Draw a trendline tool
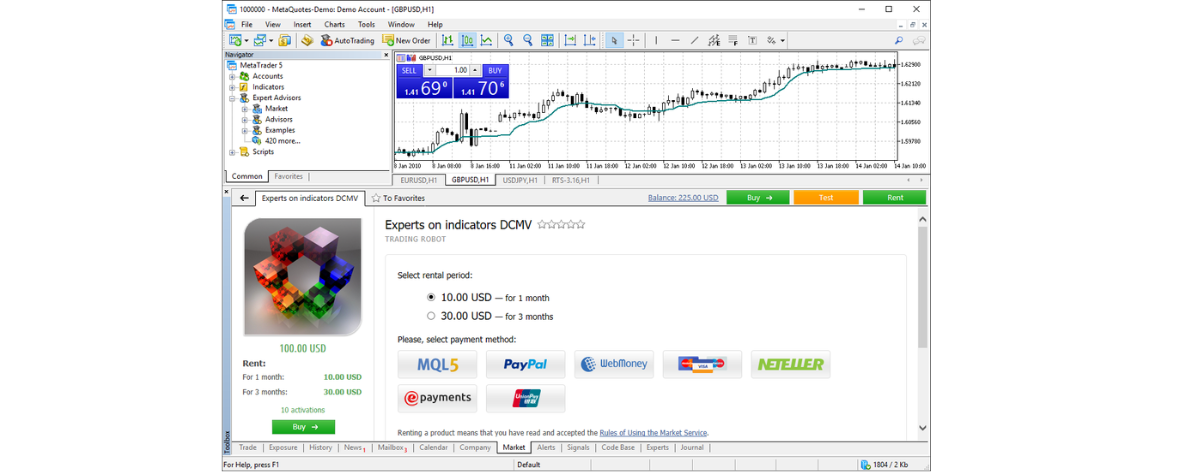This screenshot has height=472, width=1181. pyautogui.click(x=694, y=40)
